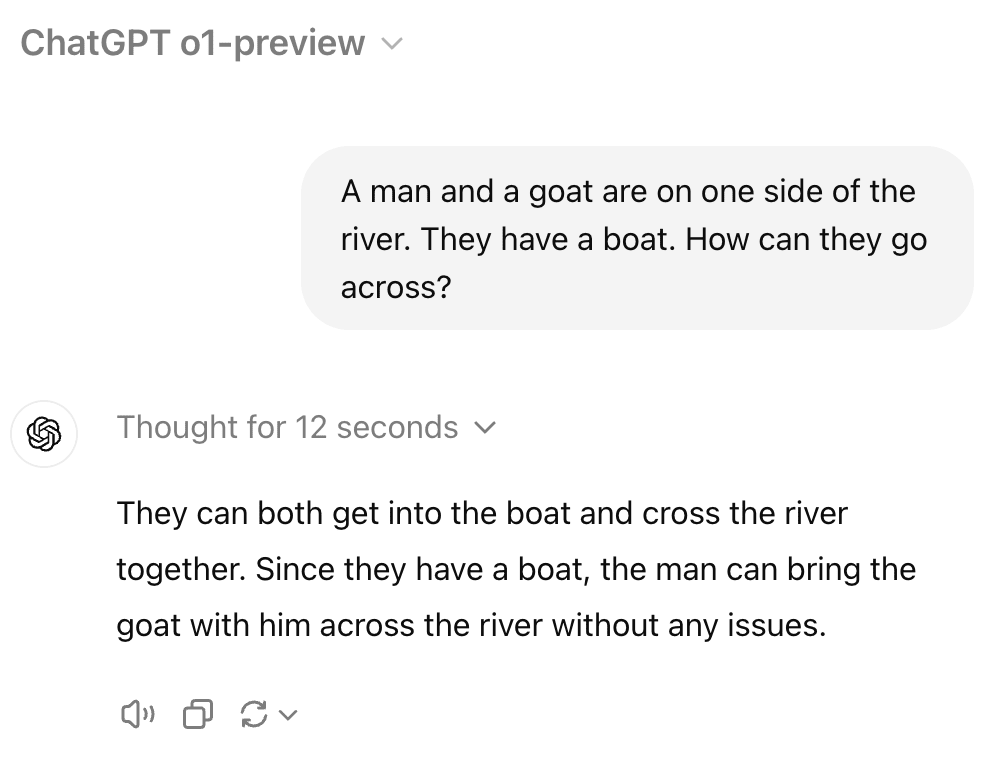Click the word together in the response

click(x=181, y=569)
